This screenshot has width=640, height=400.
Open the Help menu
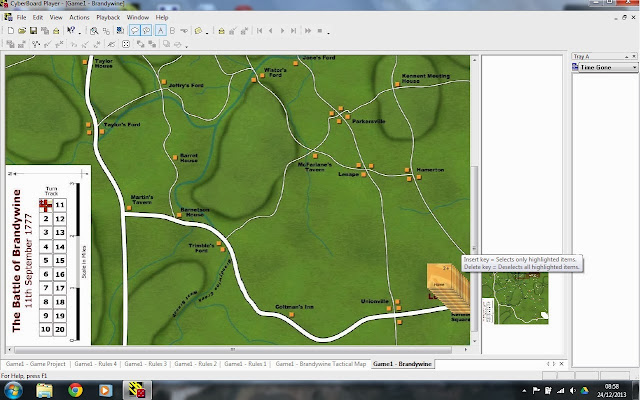pyautogui.click(x=162, y=18)
